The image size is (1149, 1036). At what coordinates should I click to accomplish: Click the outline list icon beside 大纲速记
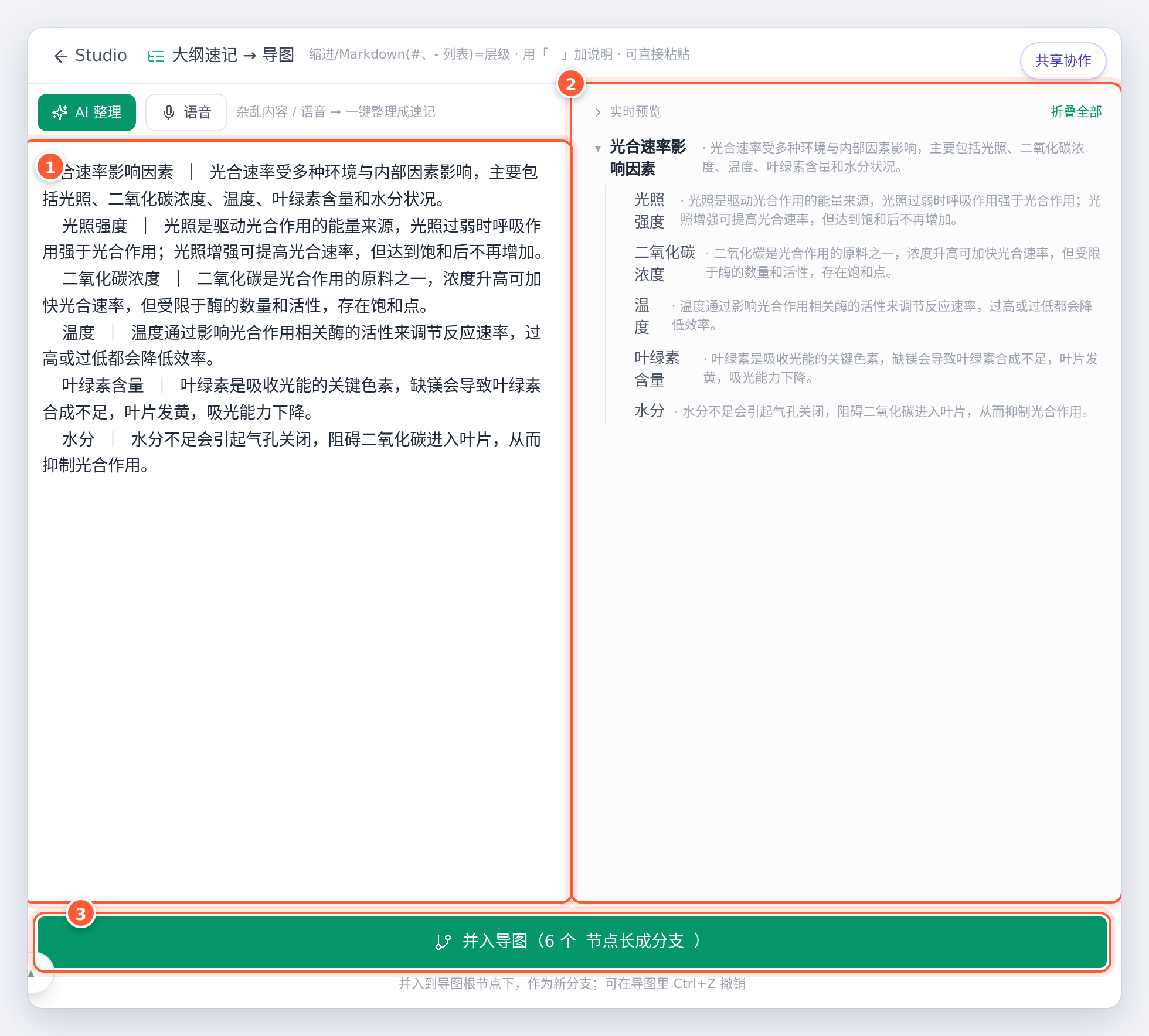156,56
